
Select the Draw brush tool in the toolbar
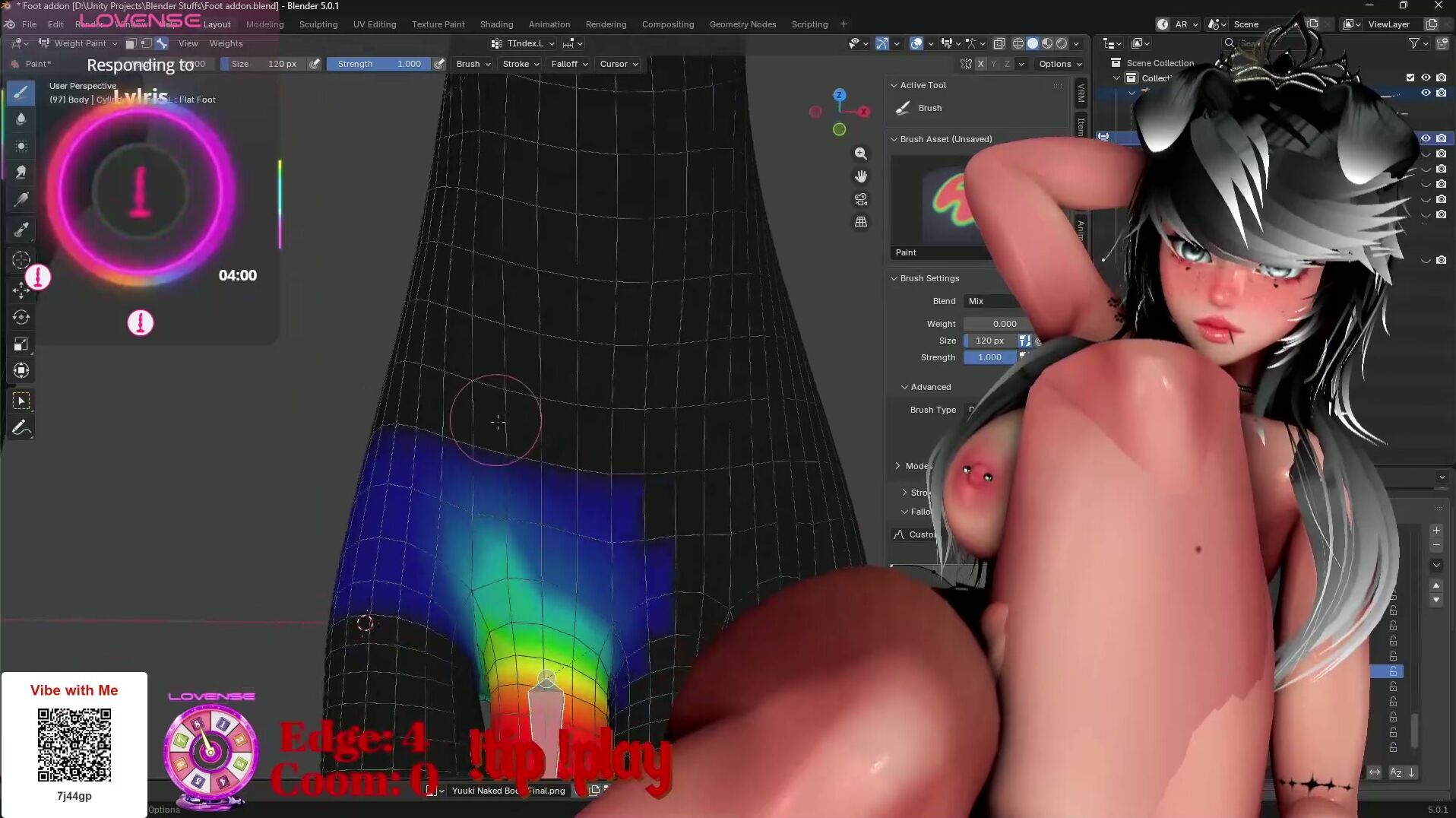(21, 93)
